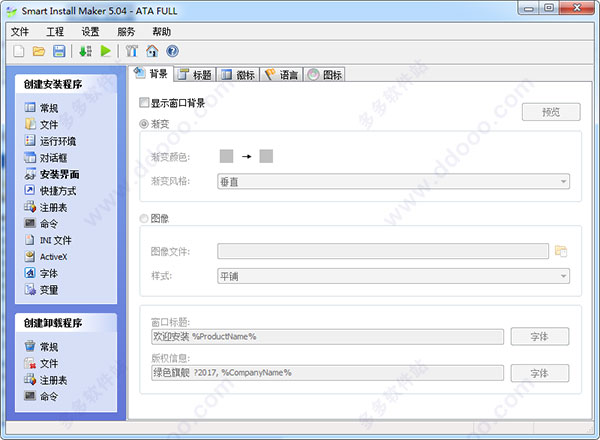Viewport: 600px width, 440px height.
Task: Switch to the 语言 tab
Action: coord(282,75)
